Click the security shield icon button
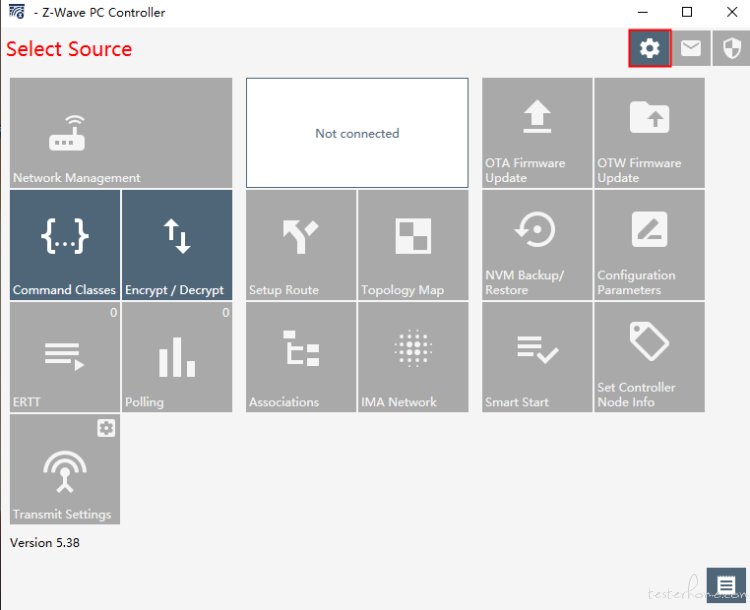Image resolution: width=750 pixels, height=610 pixels. 731,48
